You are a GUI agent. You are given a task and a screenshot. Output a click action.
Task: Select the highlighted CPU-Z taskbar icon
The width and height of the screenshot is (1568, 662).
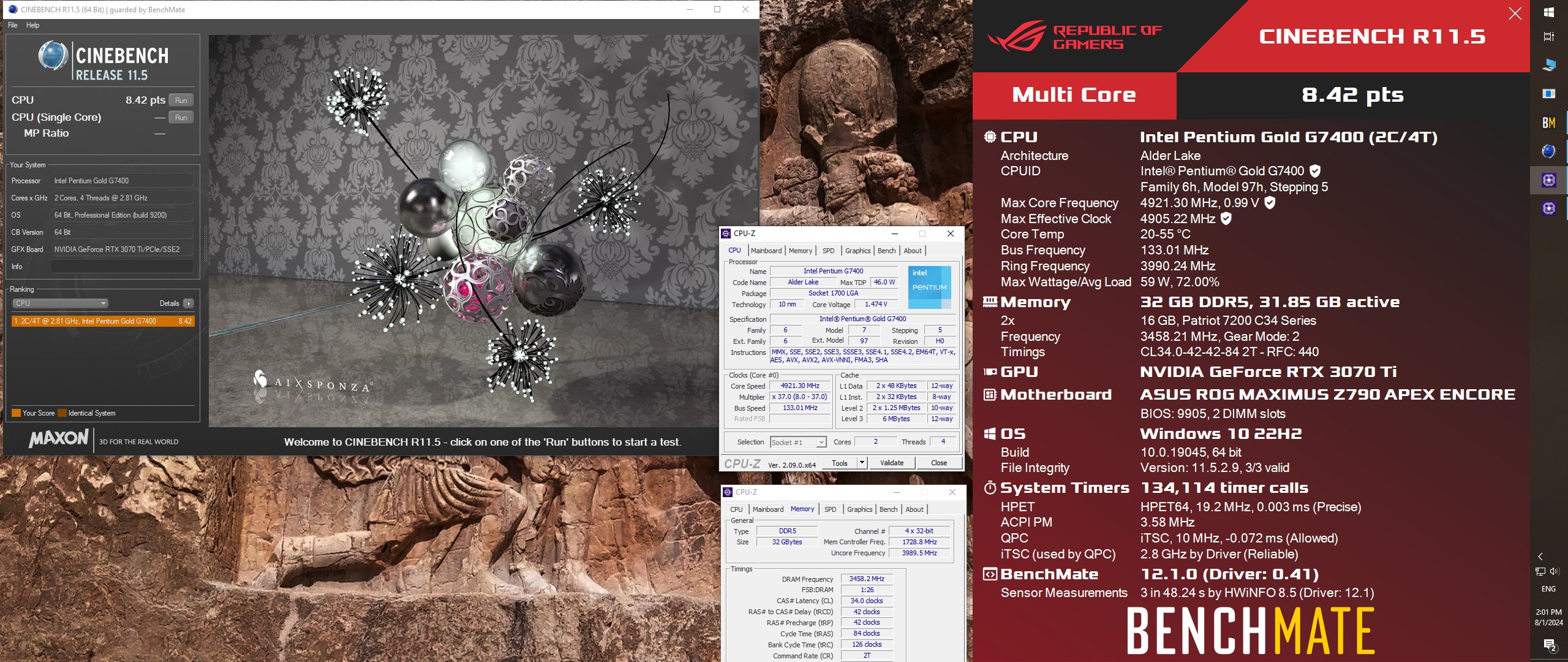[1548, 180]
